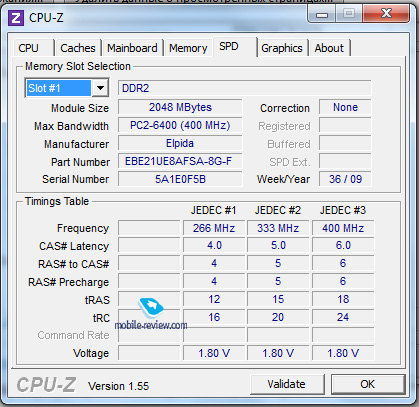Close the CPU-Z window
The image size is (419, 407).
pos(386,14)
